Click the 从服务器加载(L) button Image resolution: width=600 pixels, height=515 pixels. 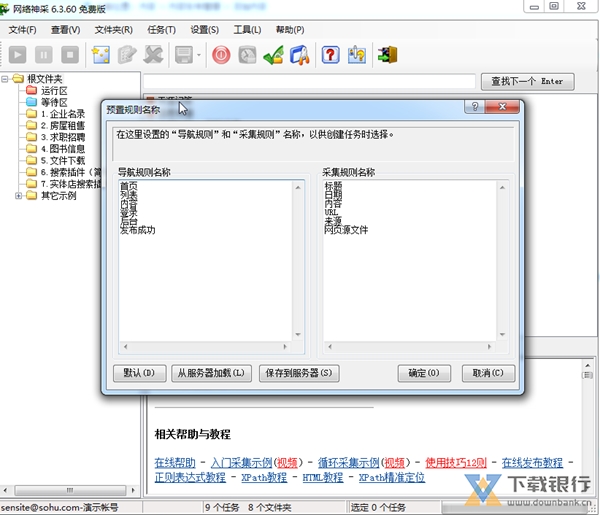[211, 373]
